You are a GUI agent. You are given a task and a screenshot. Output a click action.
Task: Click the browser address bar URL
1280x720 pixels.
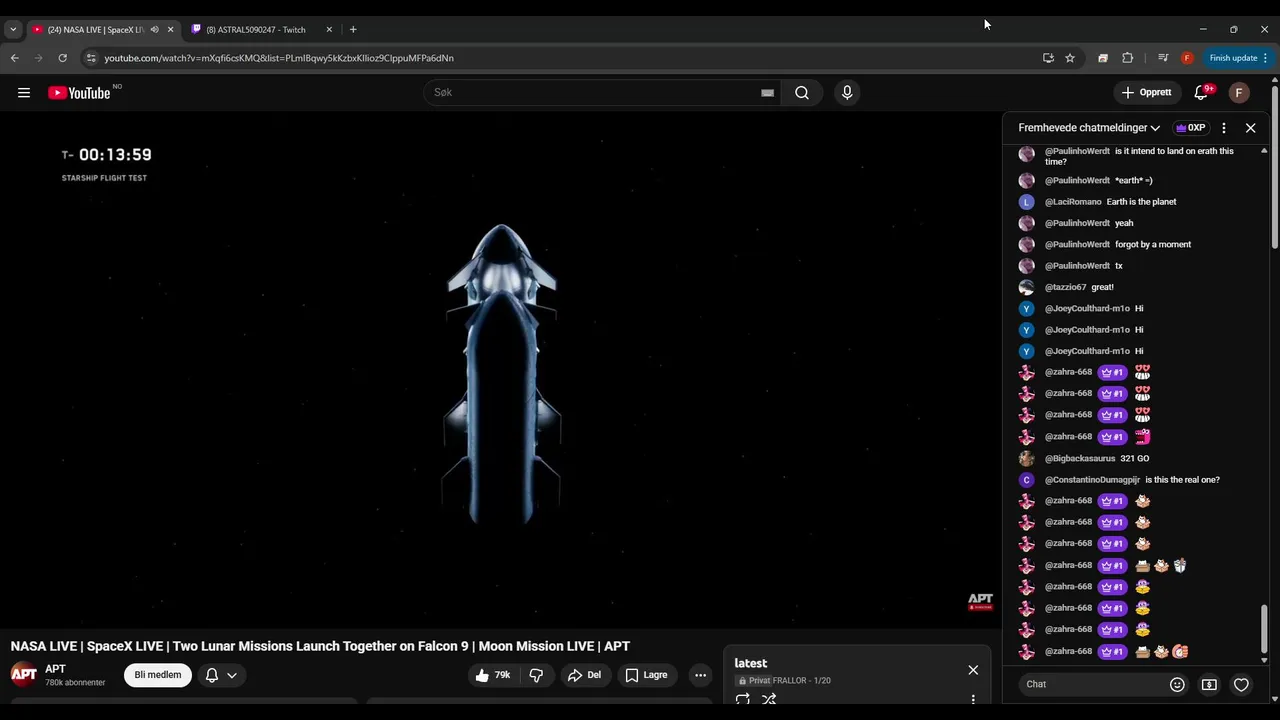coord(279,58)
